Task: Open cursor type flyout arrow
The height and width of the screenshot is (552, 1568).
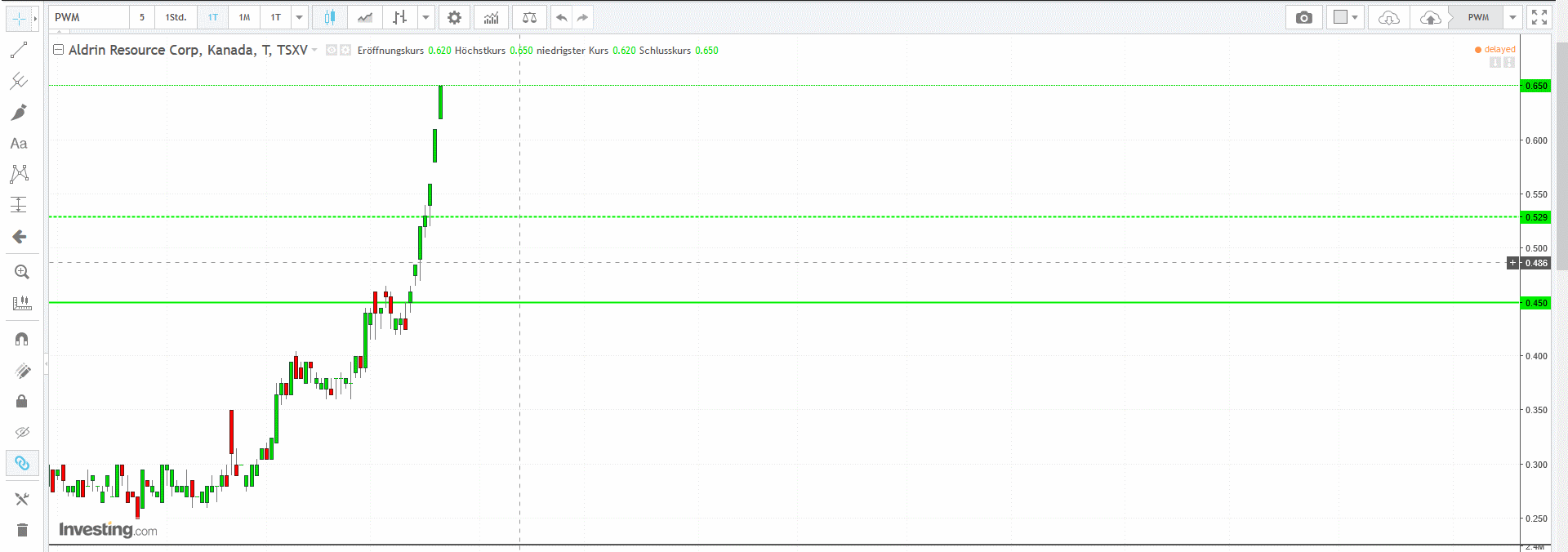Action: [x=35, y=18]
